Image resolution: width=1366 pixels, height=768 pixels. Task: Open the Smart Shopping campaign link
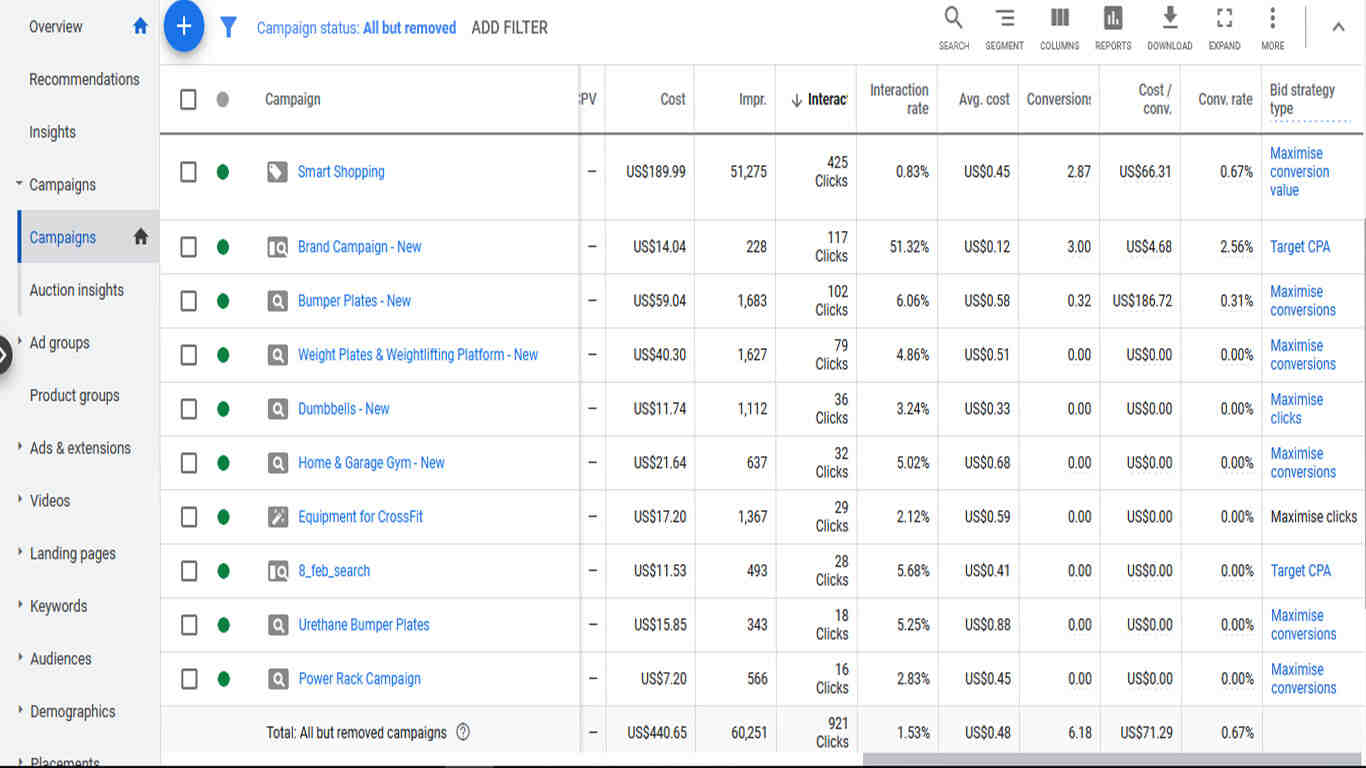tap(341, 172)
